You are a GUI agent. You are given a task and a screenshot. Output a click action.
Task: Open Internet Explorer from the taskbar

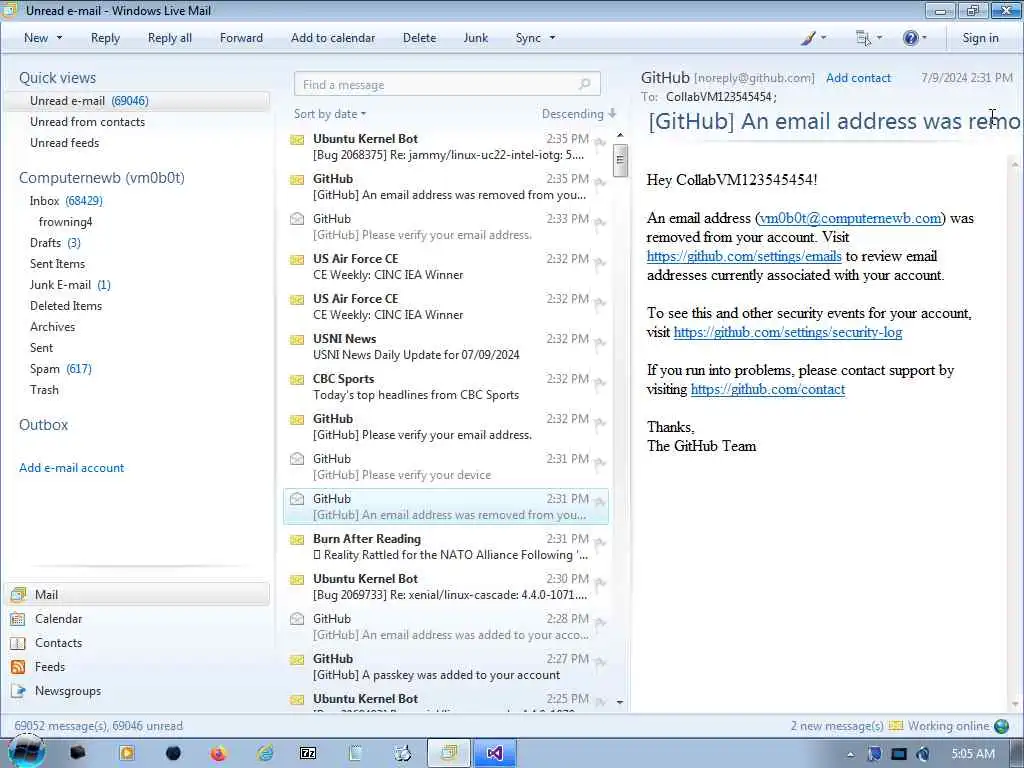(264, 754)
